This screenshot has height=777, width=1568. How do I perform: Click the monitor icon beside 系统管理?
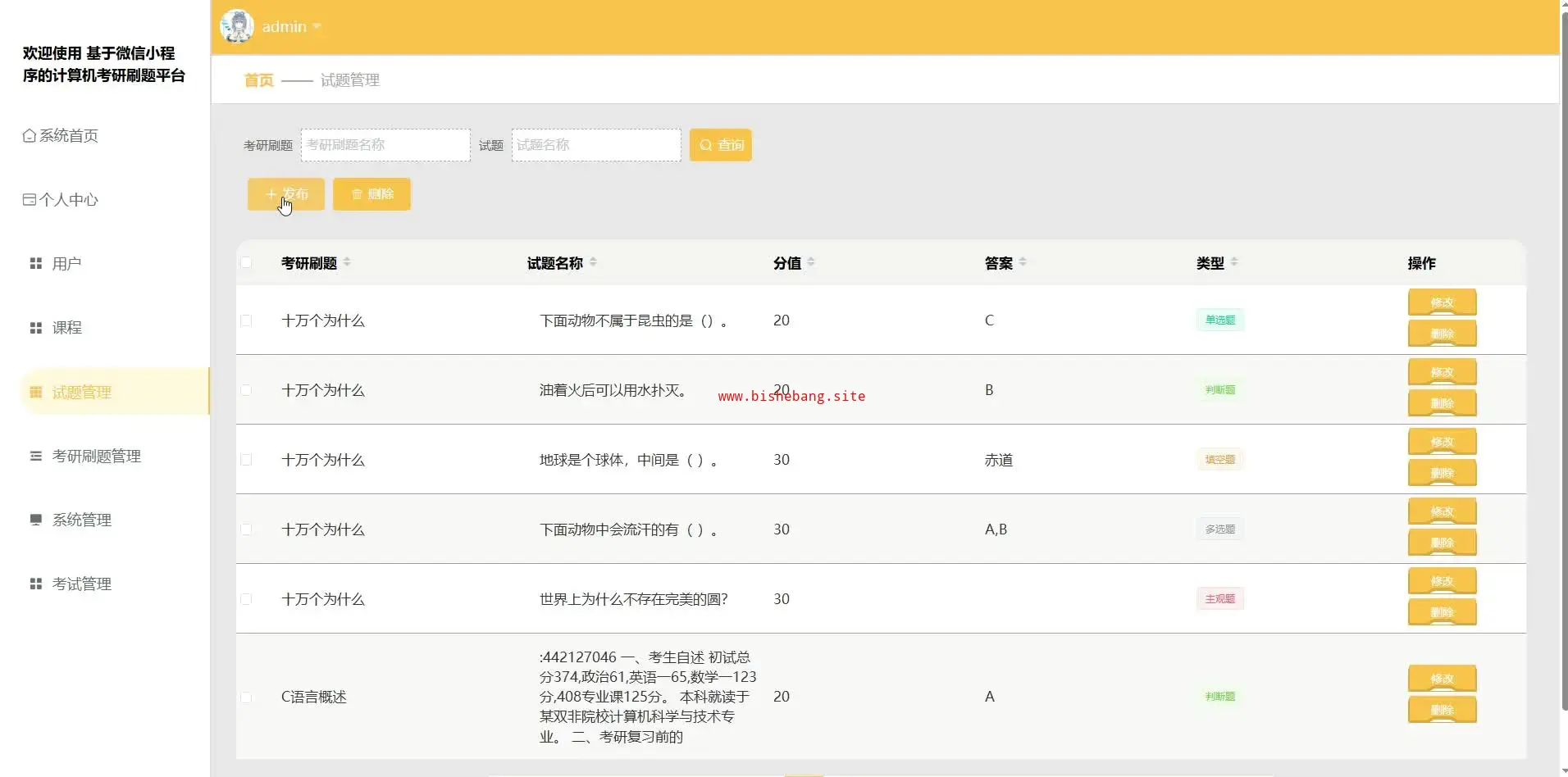[x=36, y=520]
